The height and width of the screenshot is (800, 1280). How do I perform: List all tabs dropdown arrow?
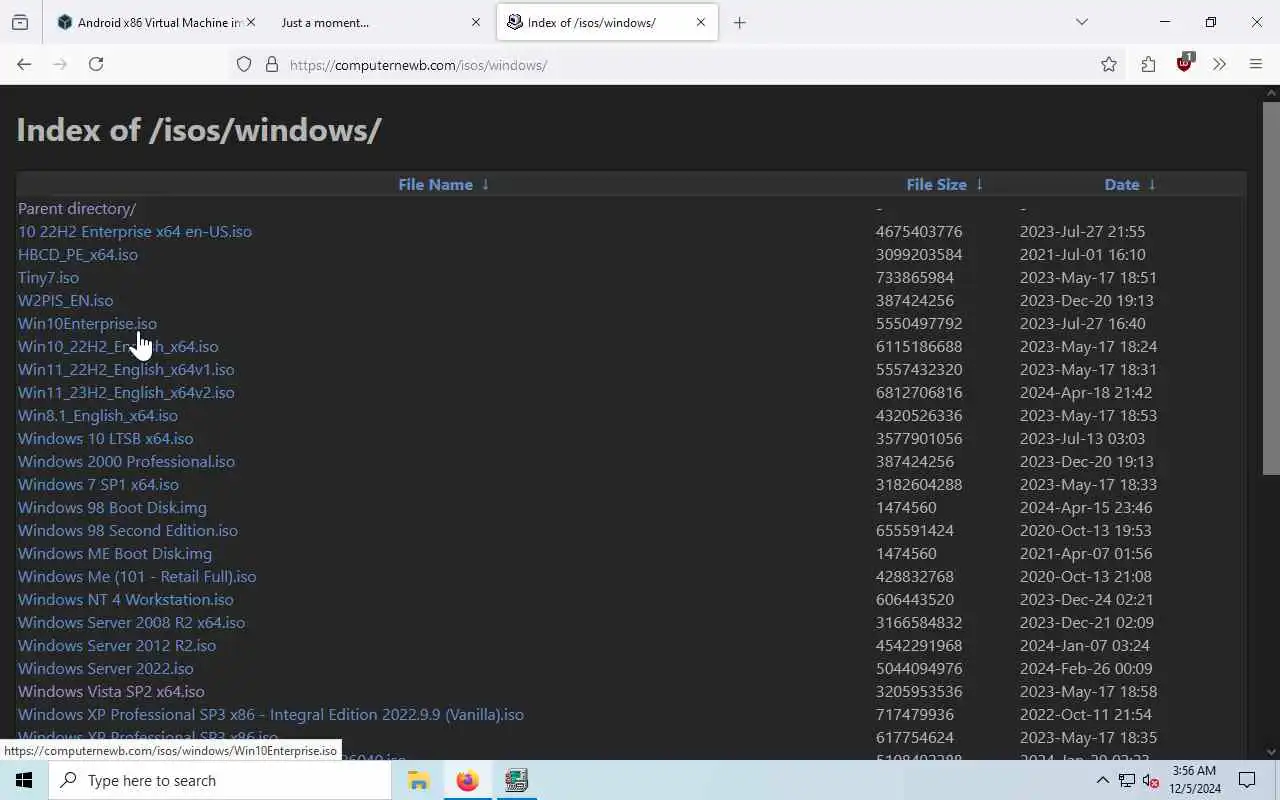1081,22
